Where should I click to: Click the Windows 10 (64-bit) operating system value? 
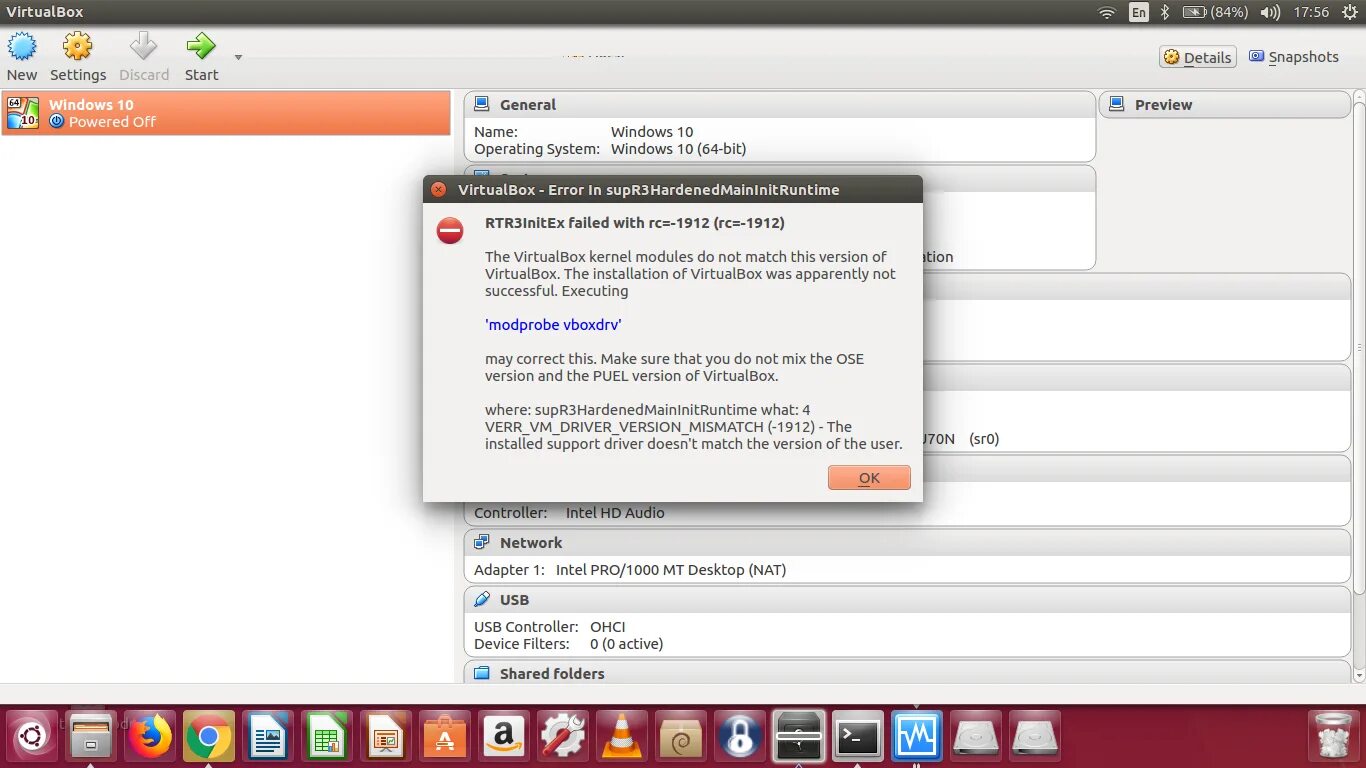click(x=679, y=149)
